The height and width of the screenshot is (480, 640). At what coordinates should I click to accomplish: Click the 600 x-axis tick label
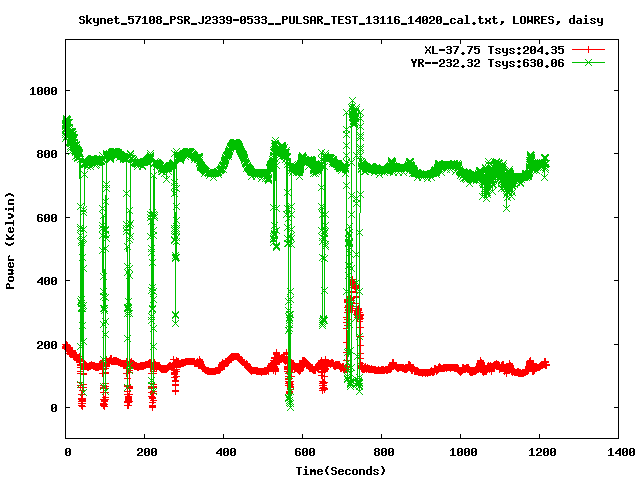305,452
